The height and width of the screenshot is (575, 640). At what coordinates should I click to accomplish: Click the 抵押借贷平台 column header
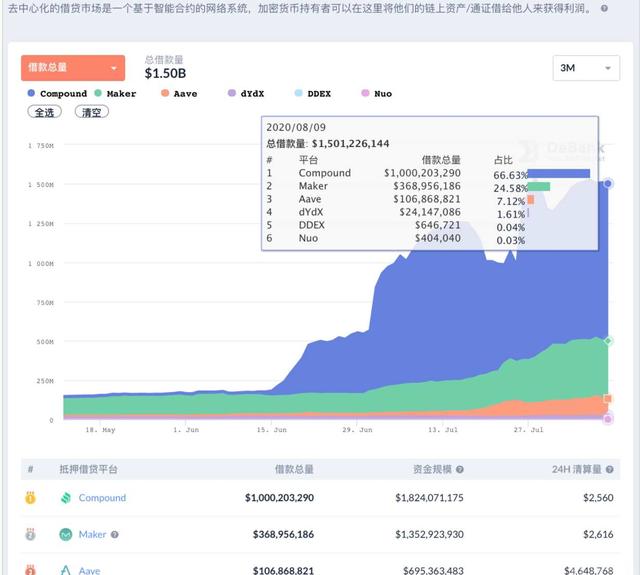[x=89, y=469]
